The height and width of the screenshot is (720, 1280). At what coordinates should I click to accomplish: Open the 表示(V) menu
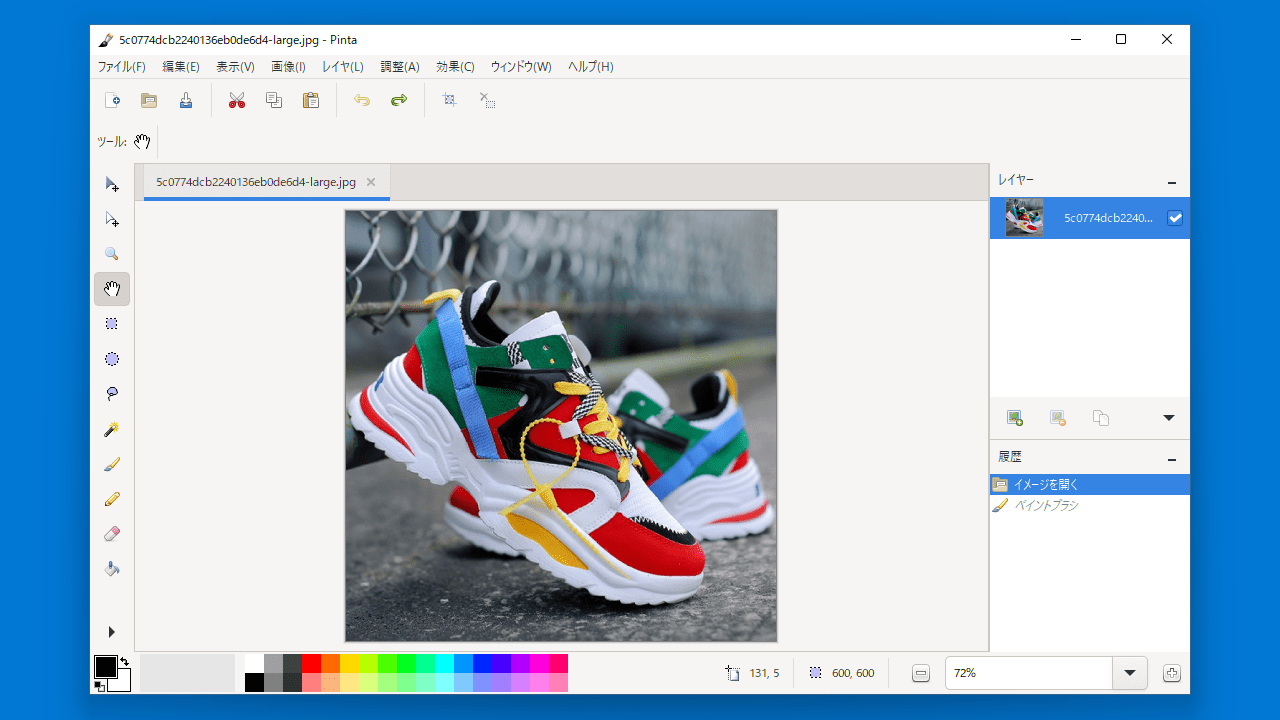(x=235, y=67)
